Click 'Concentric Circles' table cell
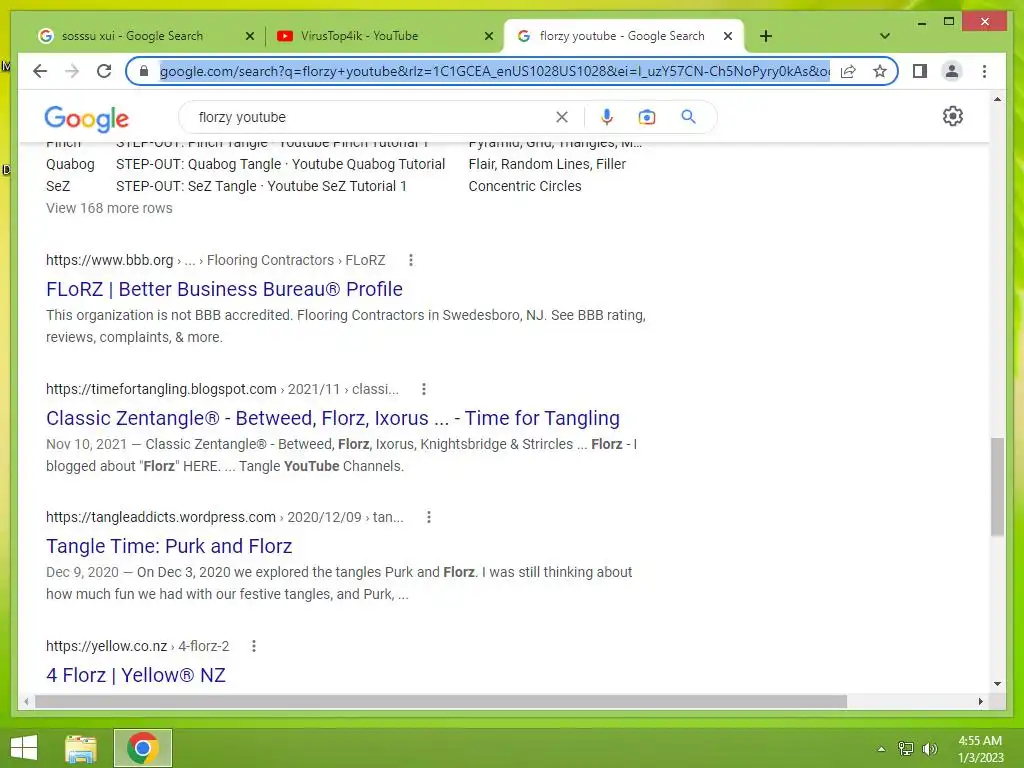 point(525,186)
